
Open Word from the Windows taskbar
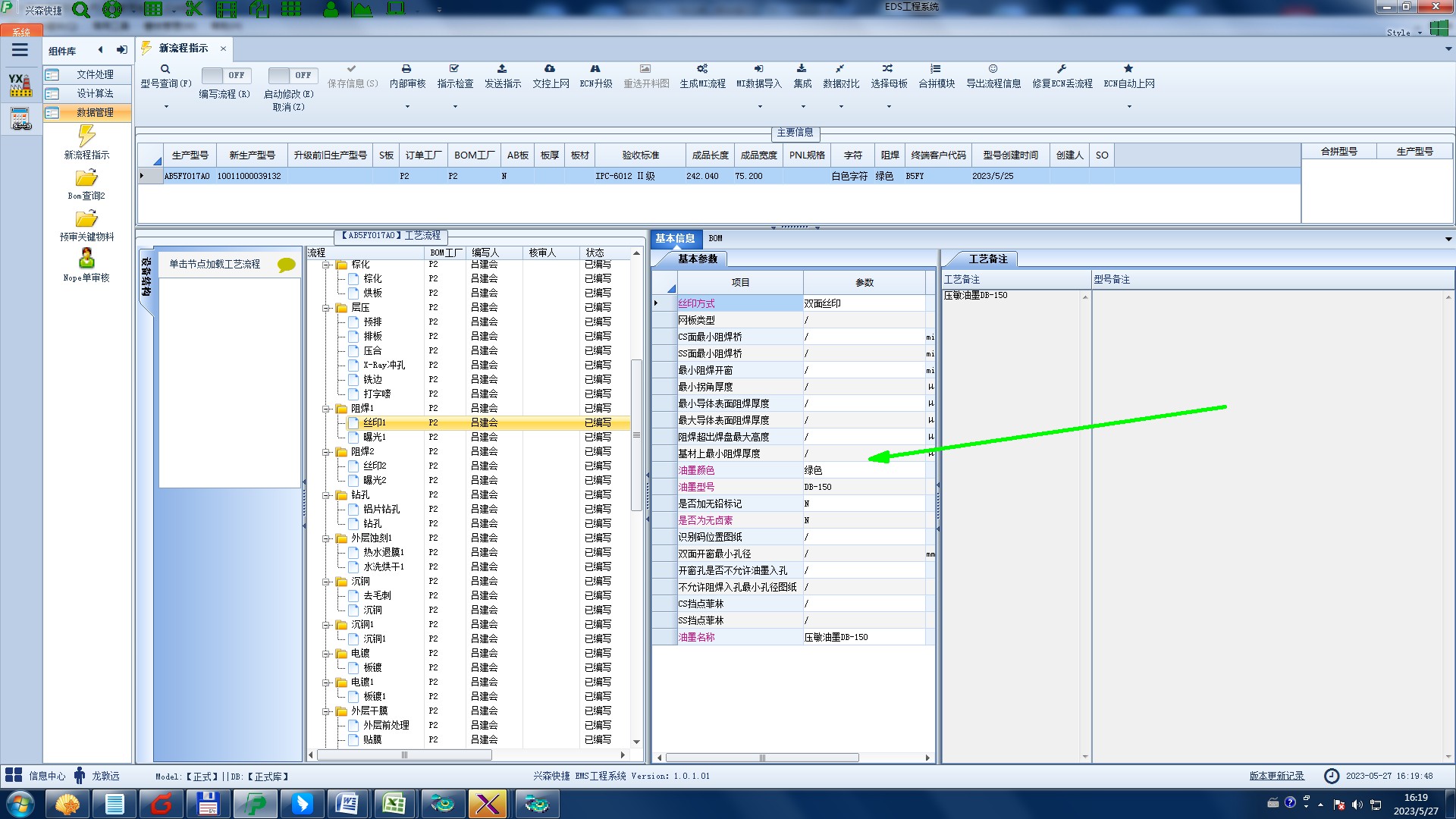(347, 804)
